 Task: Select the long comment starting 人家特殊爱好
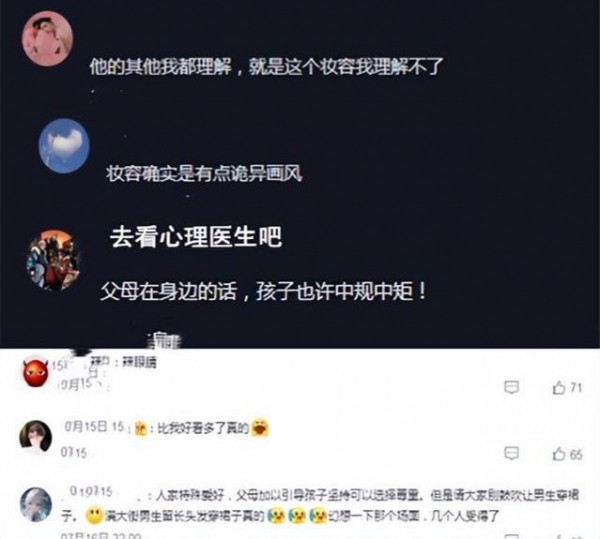(x=321, y=506)
